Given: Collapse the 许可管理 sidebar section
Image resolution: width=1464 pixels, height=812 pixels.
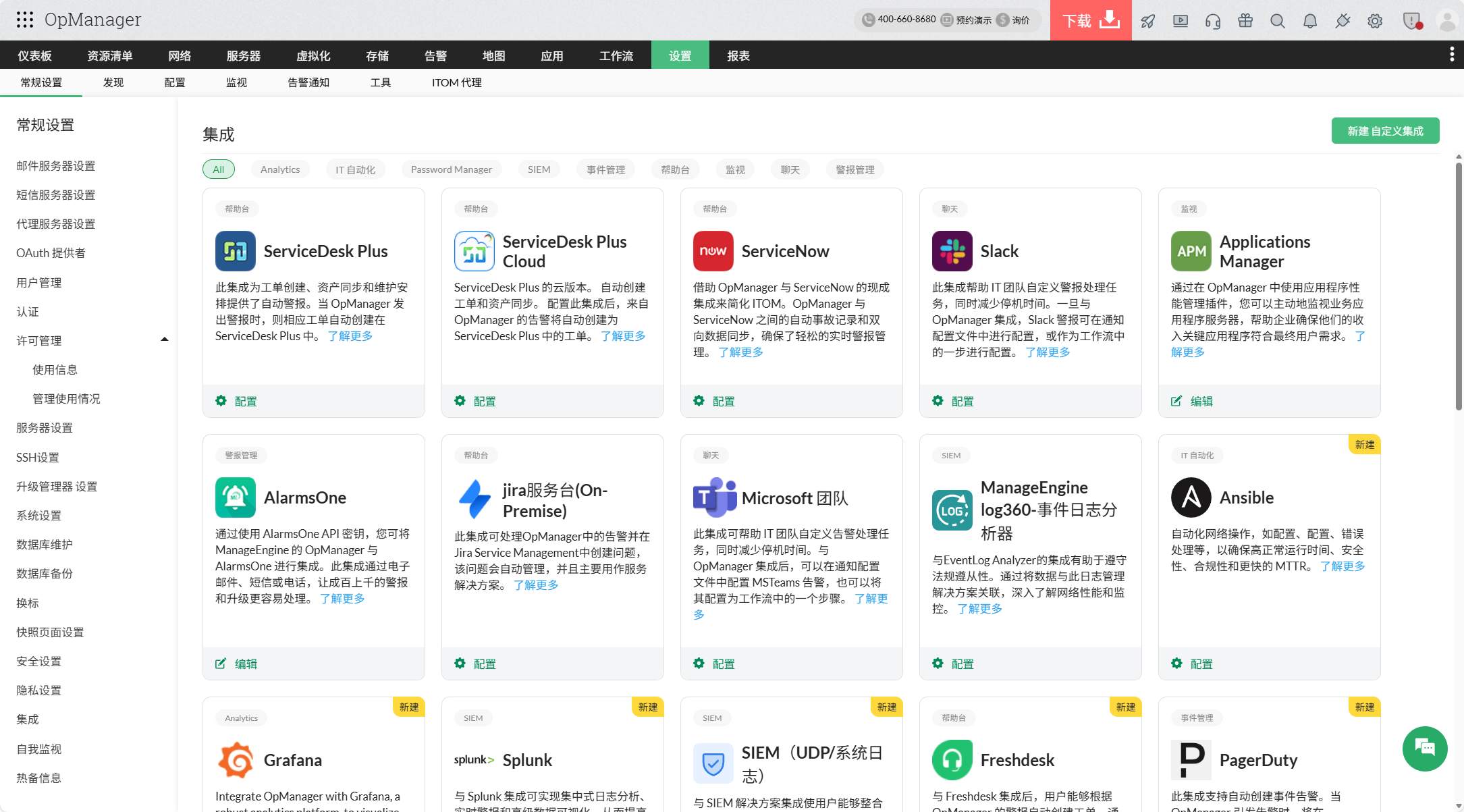Looking at the screenshot, I should click(163, 340).
